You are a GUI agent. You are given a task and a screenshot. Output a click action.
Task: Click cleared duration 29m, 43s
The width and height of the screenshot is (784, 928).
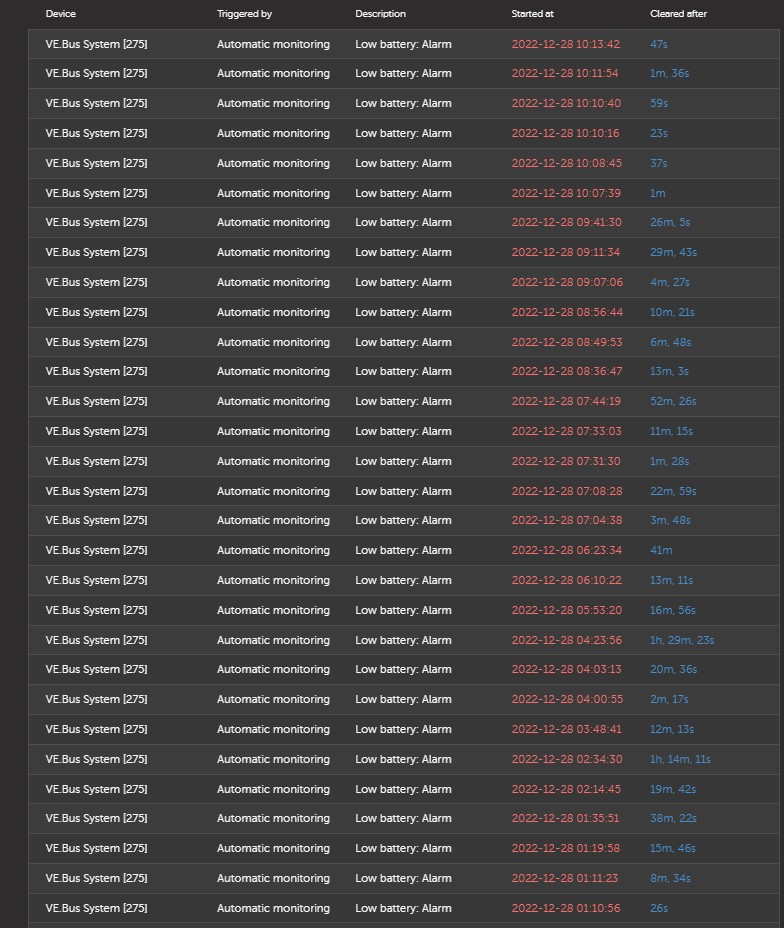tap(673, 252)
